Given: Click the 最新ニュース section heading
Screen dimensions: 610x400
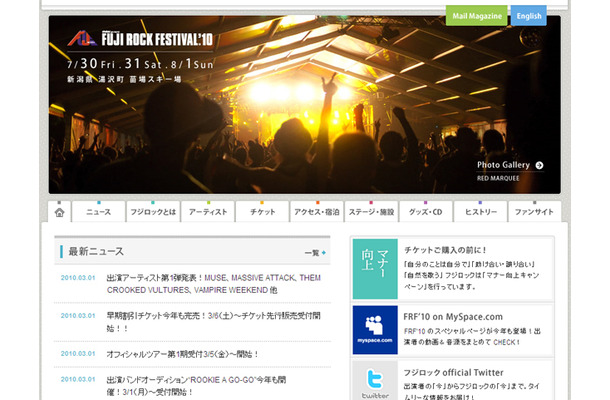Looking at the screenshot, I should 96,251.
